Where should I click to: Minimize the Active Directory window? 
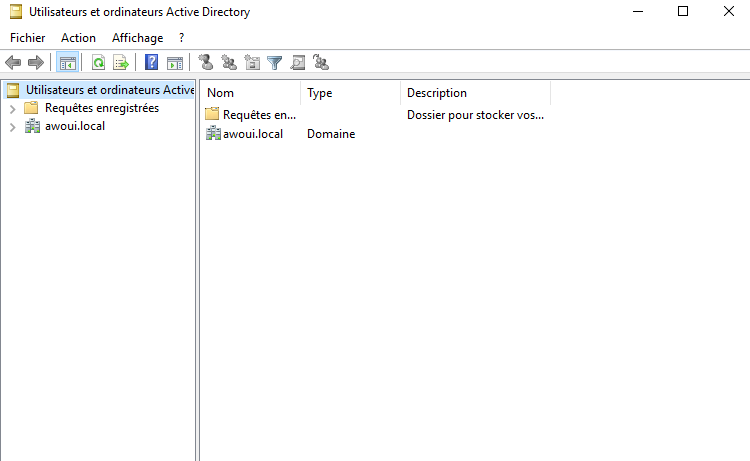coord(638,11)
